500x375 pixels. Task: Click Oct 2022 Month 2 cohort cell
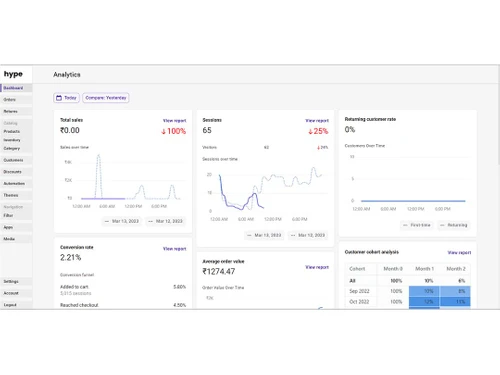pyautogui.click(x=455, y=302)
